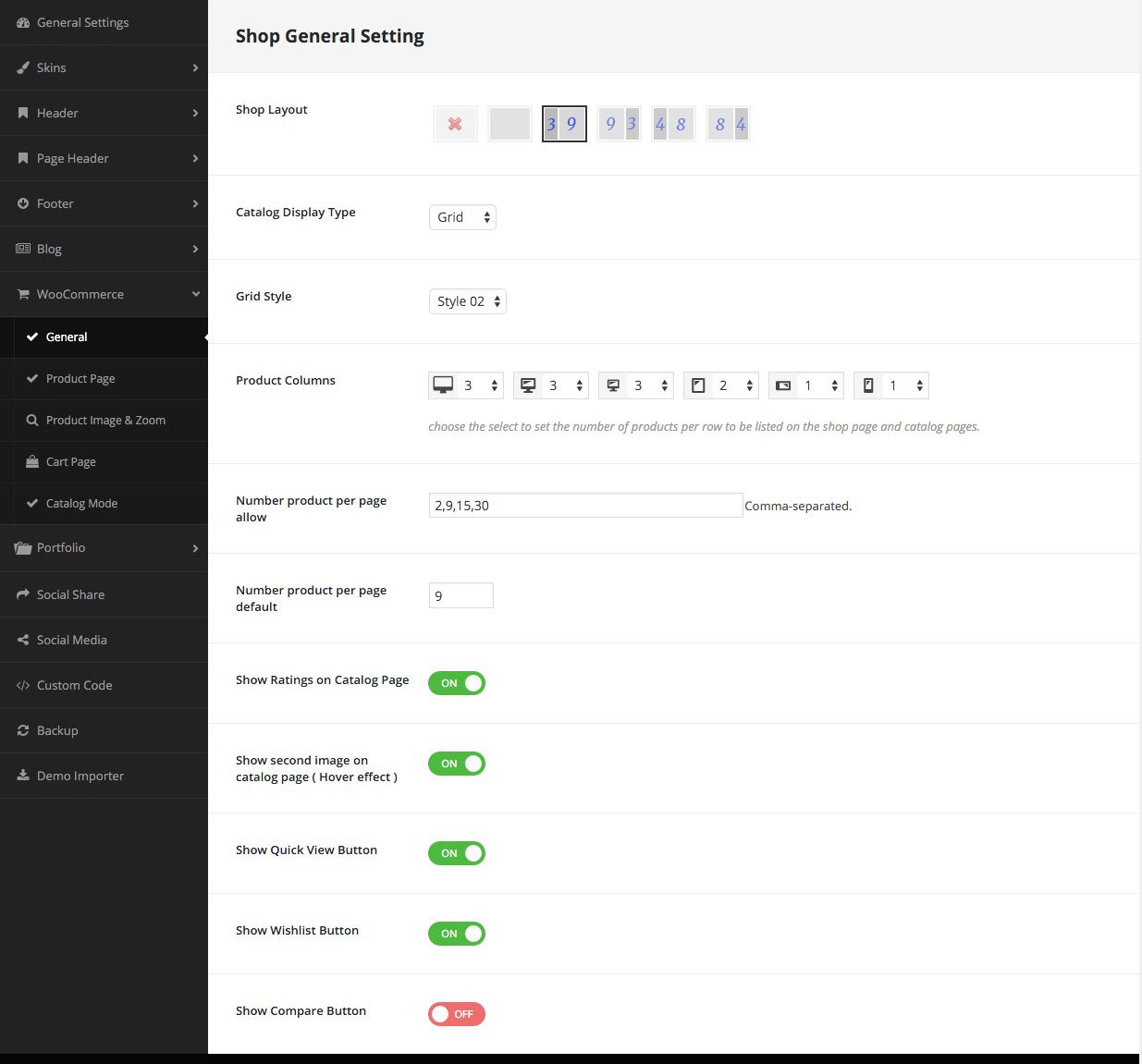Viewport: 1142px width, 1064px height.
Task: Pick the right sidebar 9-3 shop layout
Action: click(619, 124)
